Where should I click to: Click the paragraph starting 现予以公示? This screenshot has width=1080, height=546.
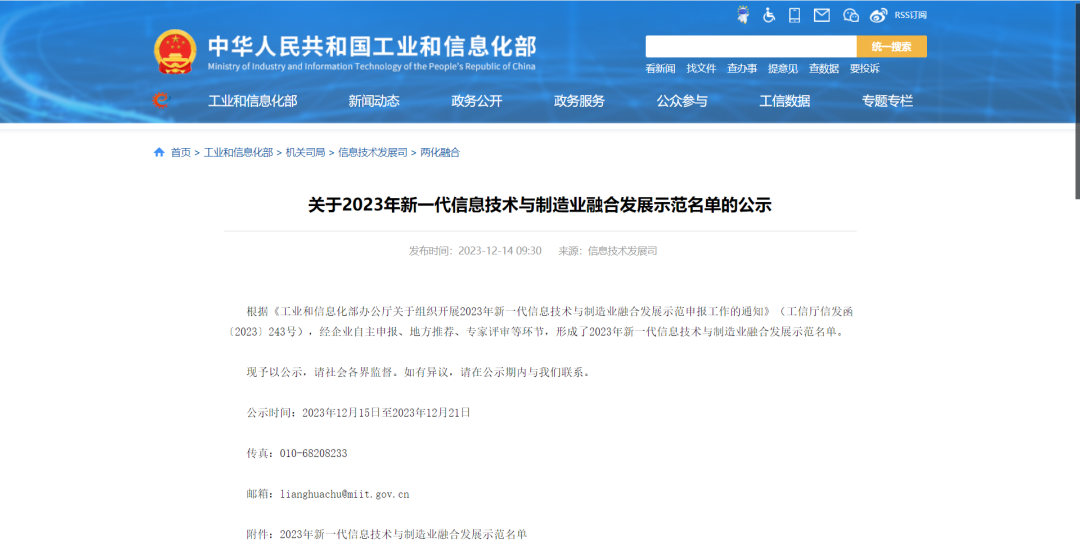418,372
